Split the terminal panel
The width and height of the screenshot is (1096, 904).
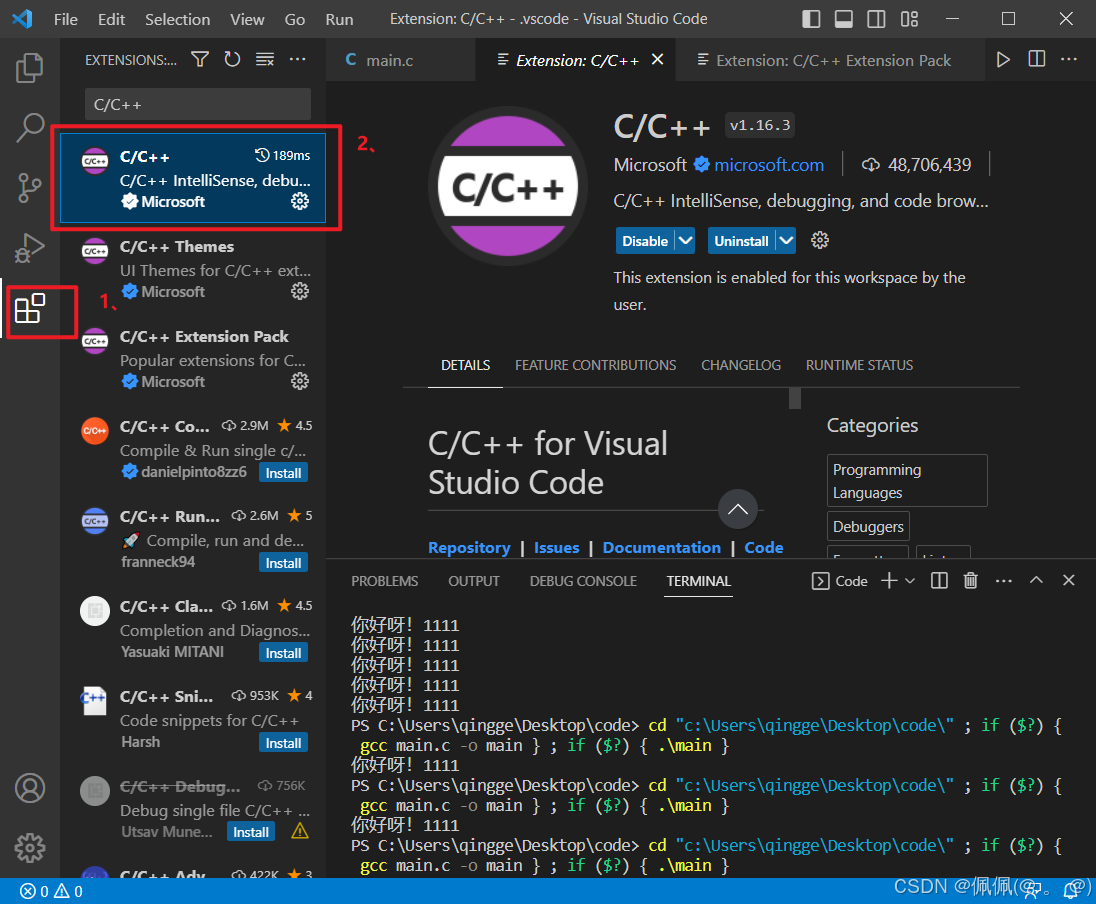(939, 580)
